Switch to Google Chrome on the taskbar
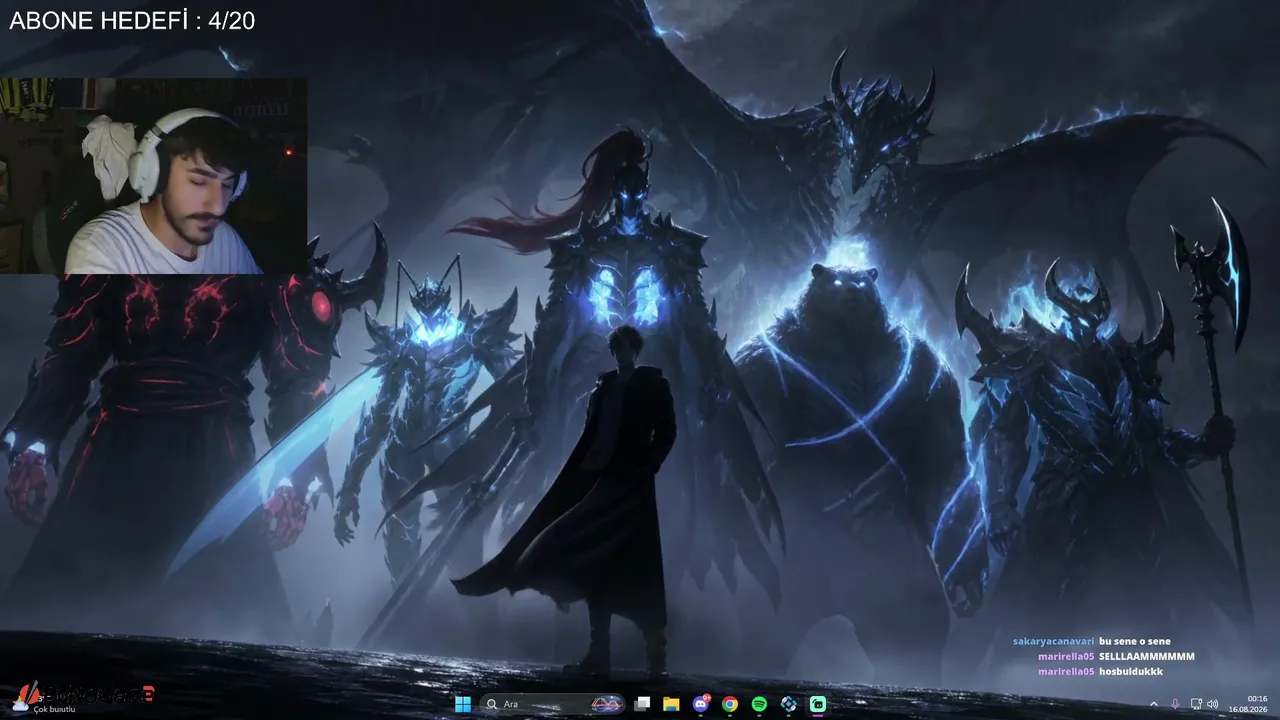This screenshot has width=1280, height=720. pos(730,704)
